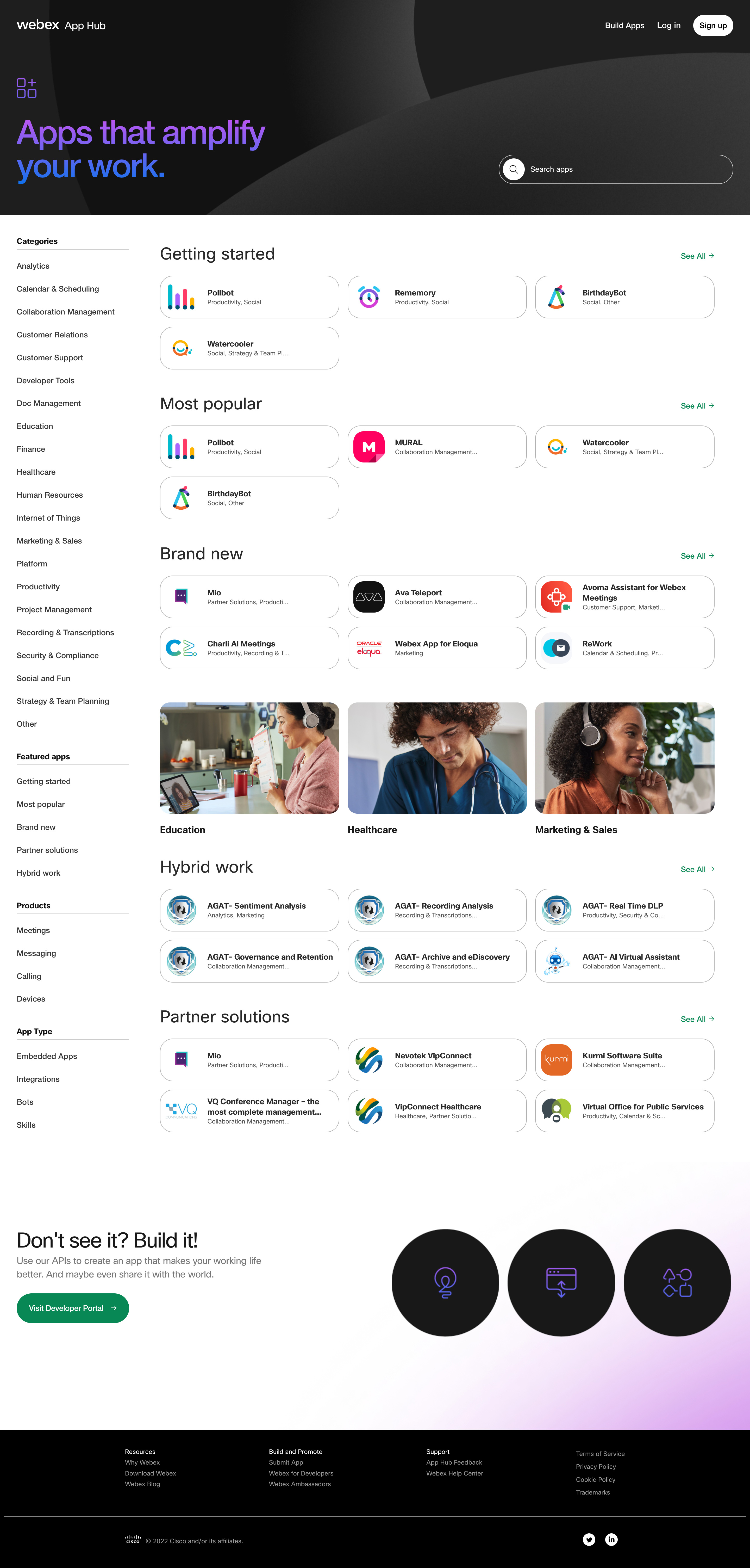Screen dimensions: 750x1568
Task: Open the LinkedIn icon in footer
Action: 611,1539
